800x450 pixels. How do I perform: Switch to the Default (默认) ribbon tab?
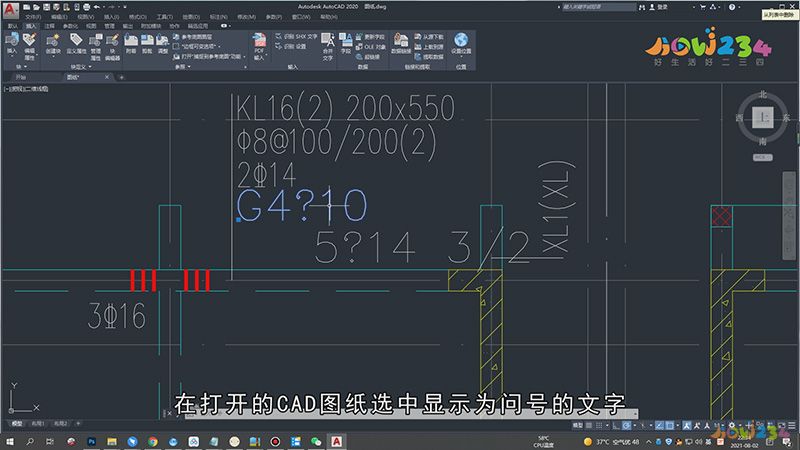(x=13, y=26)
